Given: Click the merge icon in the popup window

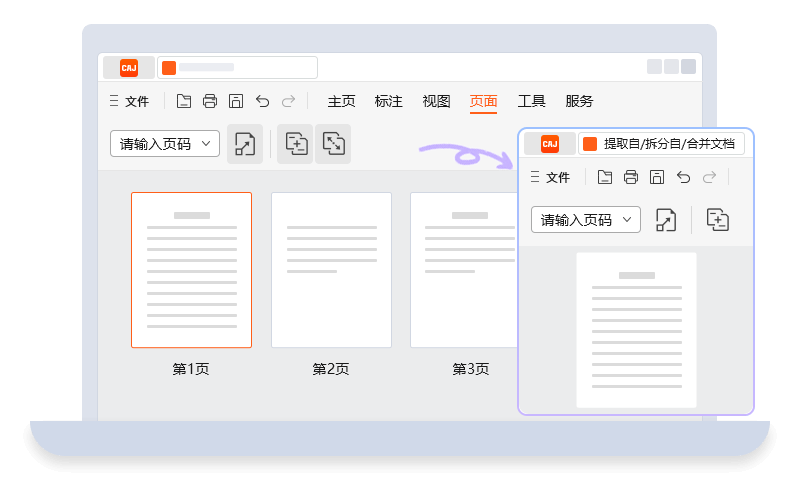Looking at the screenshot, I should 717,220.
